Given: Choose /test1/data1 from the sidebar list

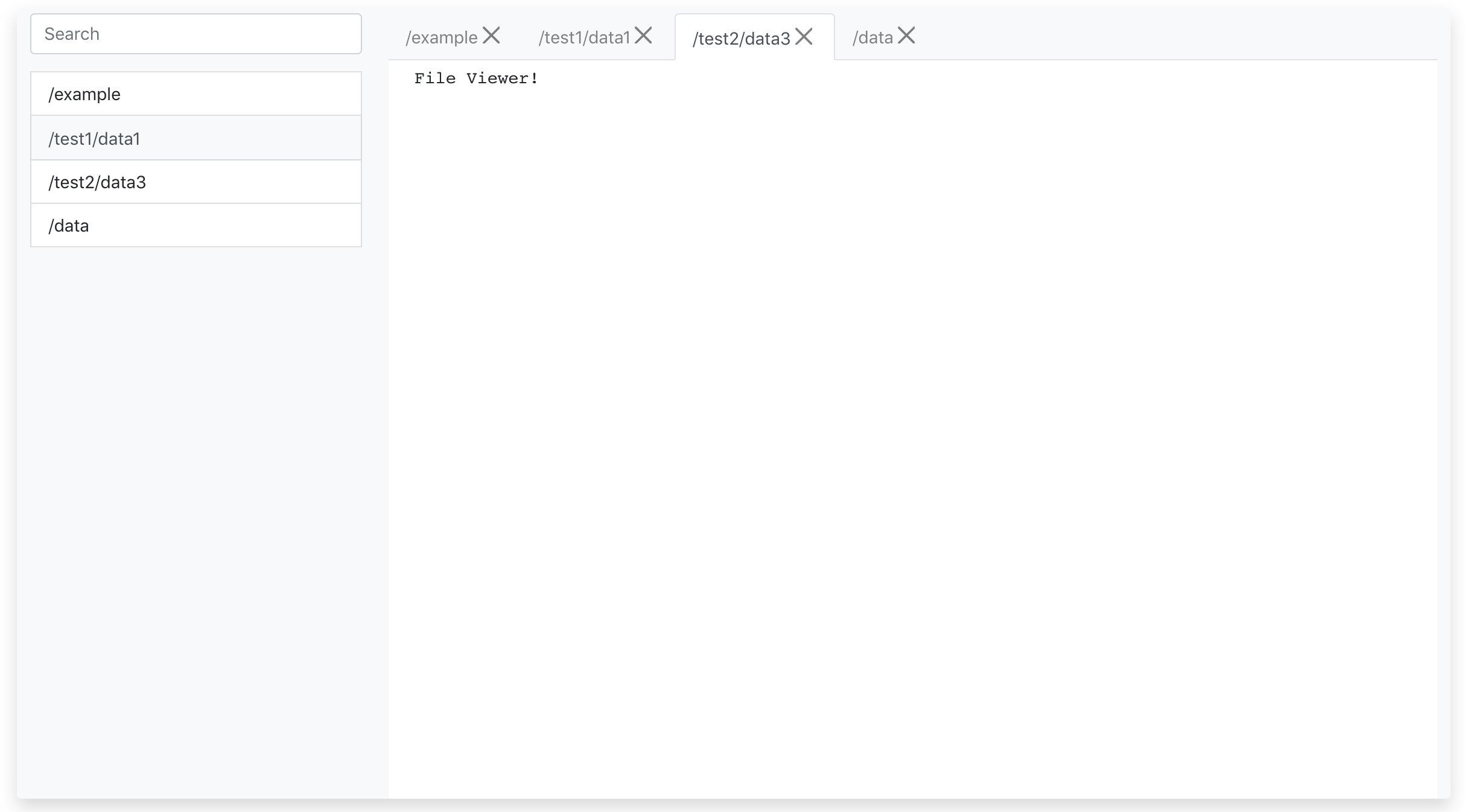Looking at the screenshot, I should tap(94, 139).
